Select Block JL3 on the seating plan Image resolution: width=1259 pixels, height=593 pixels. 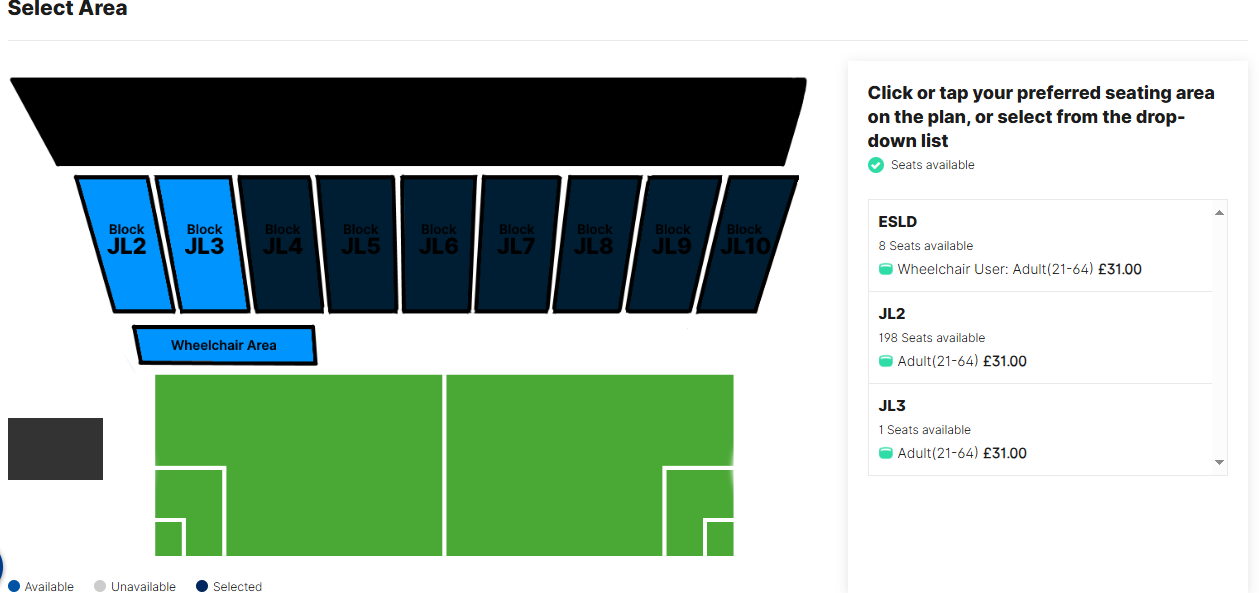(x=204, y=243)
